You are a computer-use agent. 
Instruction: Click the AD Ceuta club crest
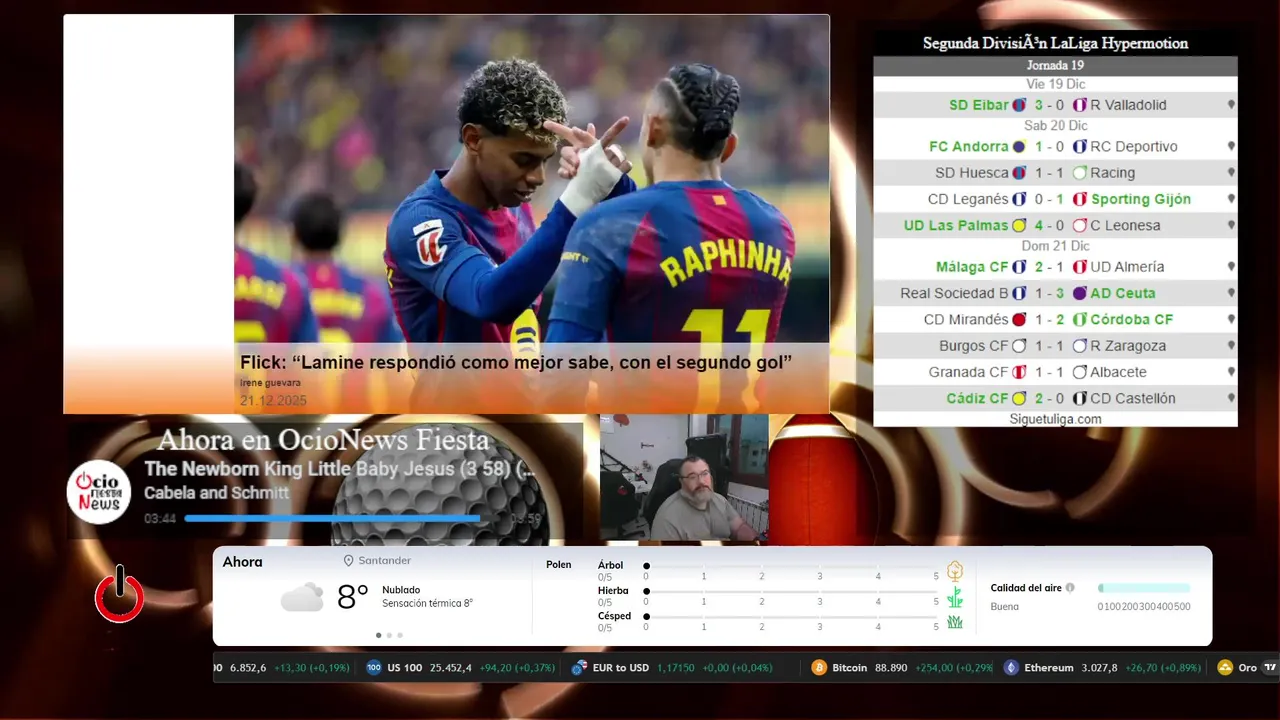pos(1080,294)
